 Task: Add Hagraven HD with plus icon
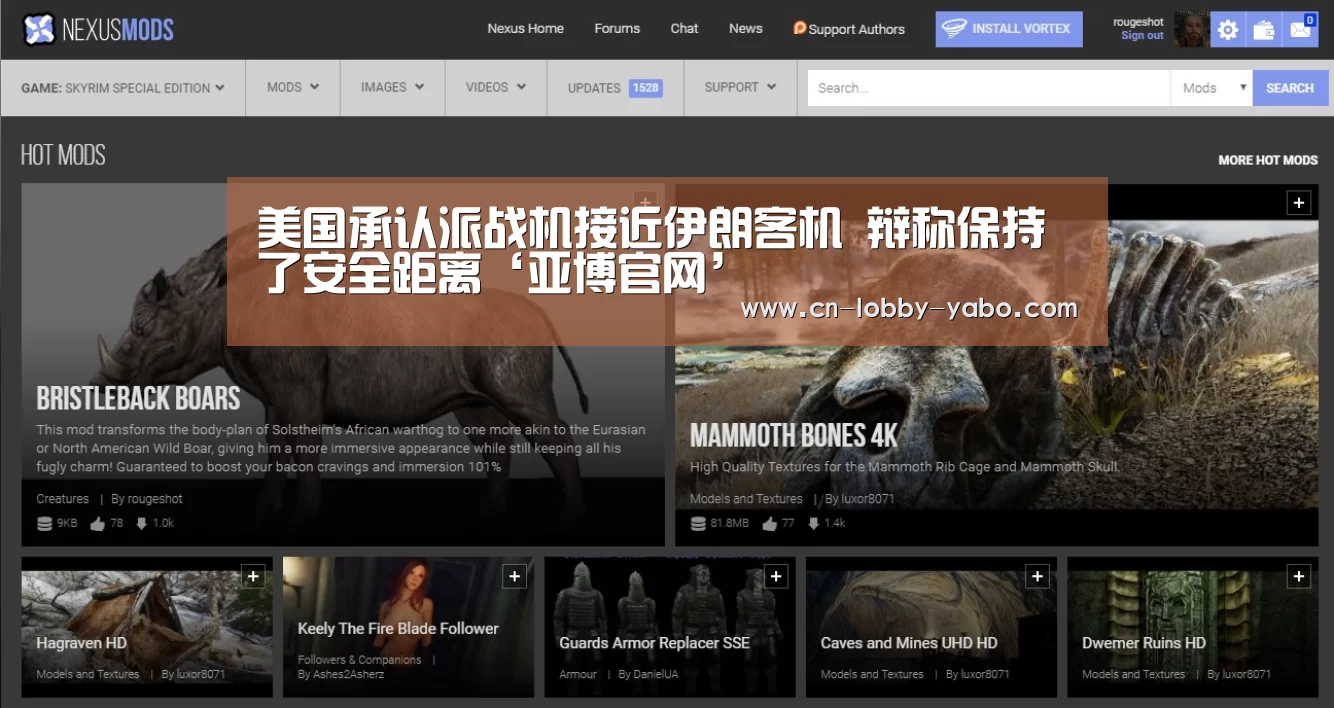point(252,576)
